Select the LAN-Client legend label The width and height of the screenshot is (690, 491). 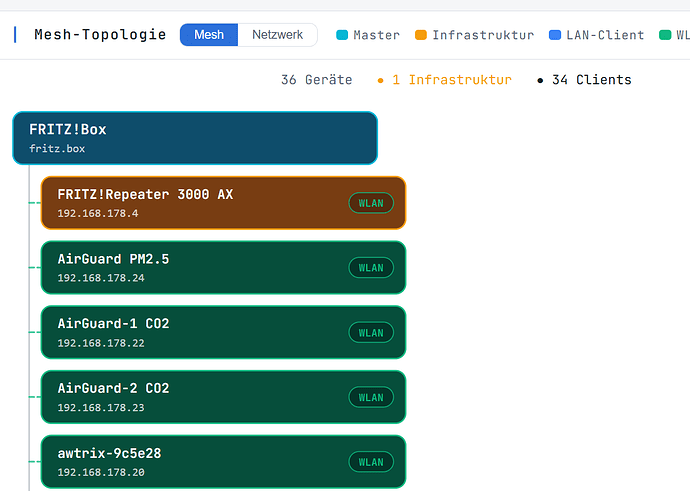coord(605,35)
